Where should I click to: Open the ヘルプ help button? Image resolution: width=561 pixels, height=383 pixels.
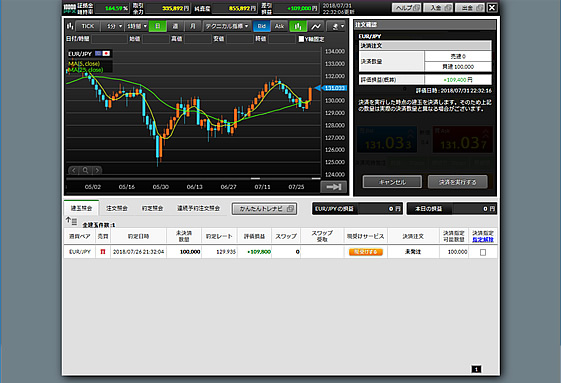coord(407,8)
